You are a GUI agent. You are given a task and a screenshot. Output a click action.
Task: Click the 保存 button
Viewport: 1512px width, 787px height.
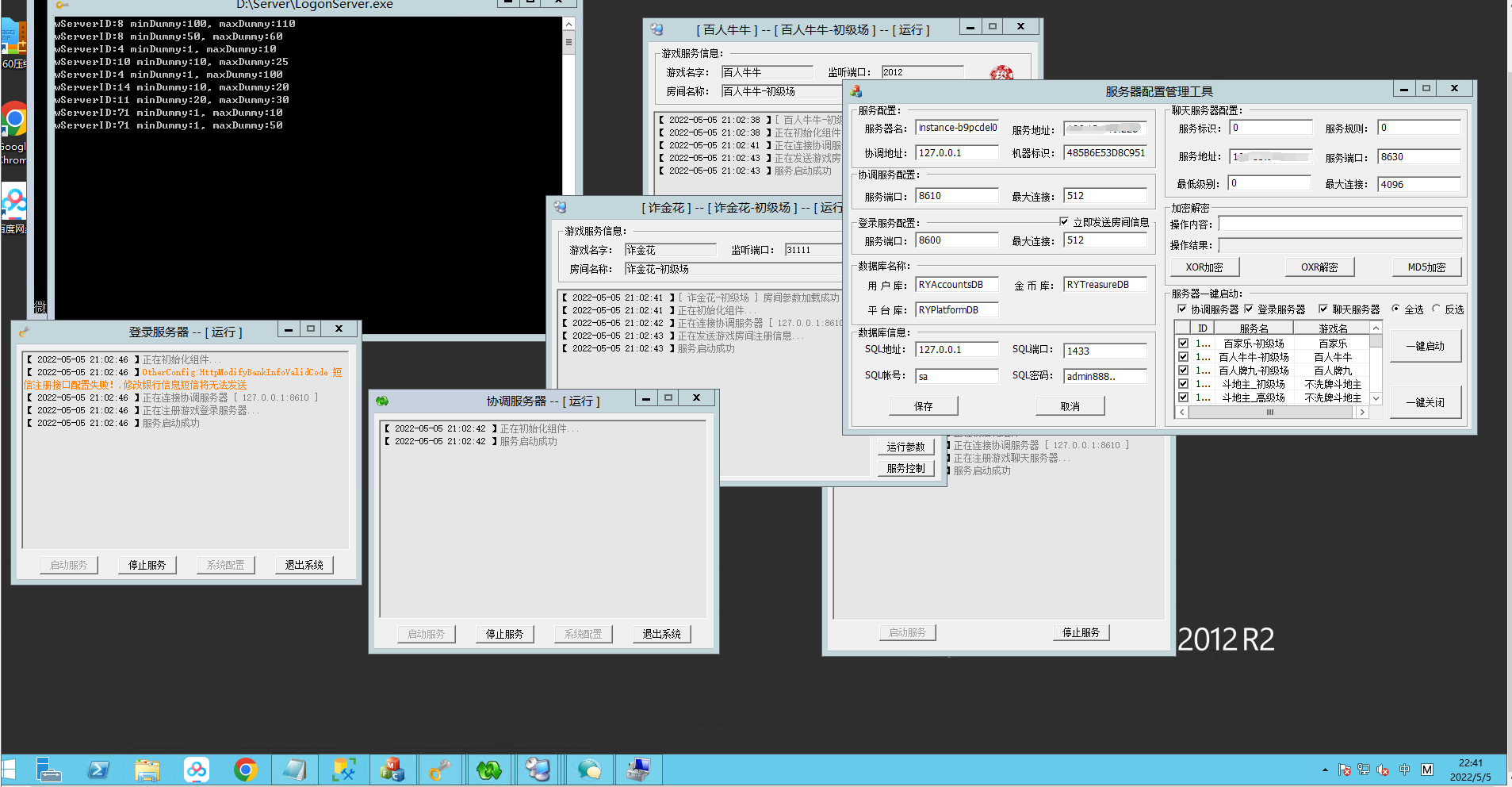click(923, 406)
